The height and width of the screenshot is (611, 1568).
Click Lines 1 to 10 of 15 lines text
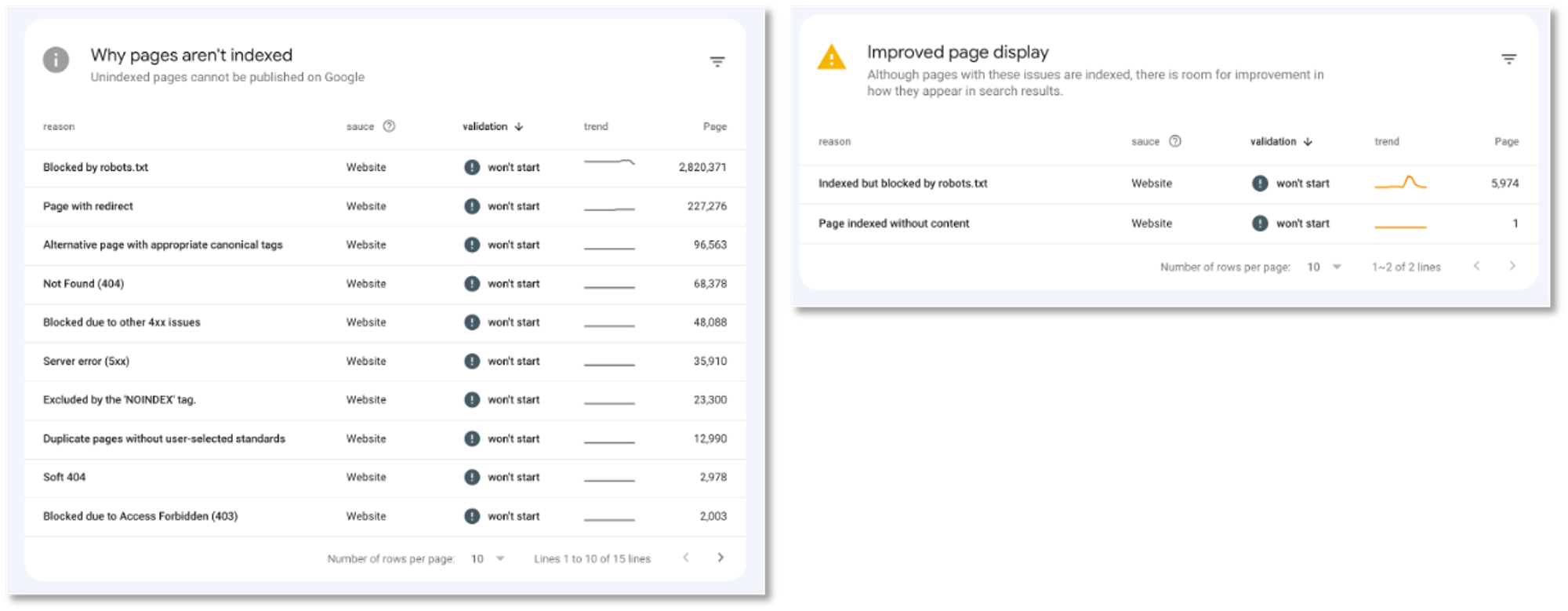click(x=592, y=559)
